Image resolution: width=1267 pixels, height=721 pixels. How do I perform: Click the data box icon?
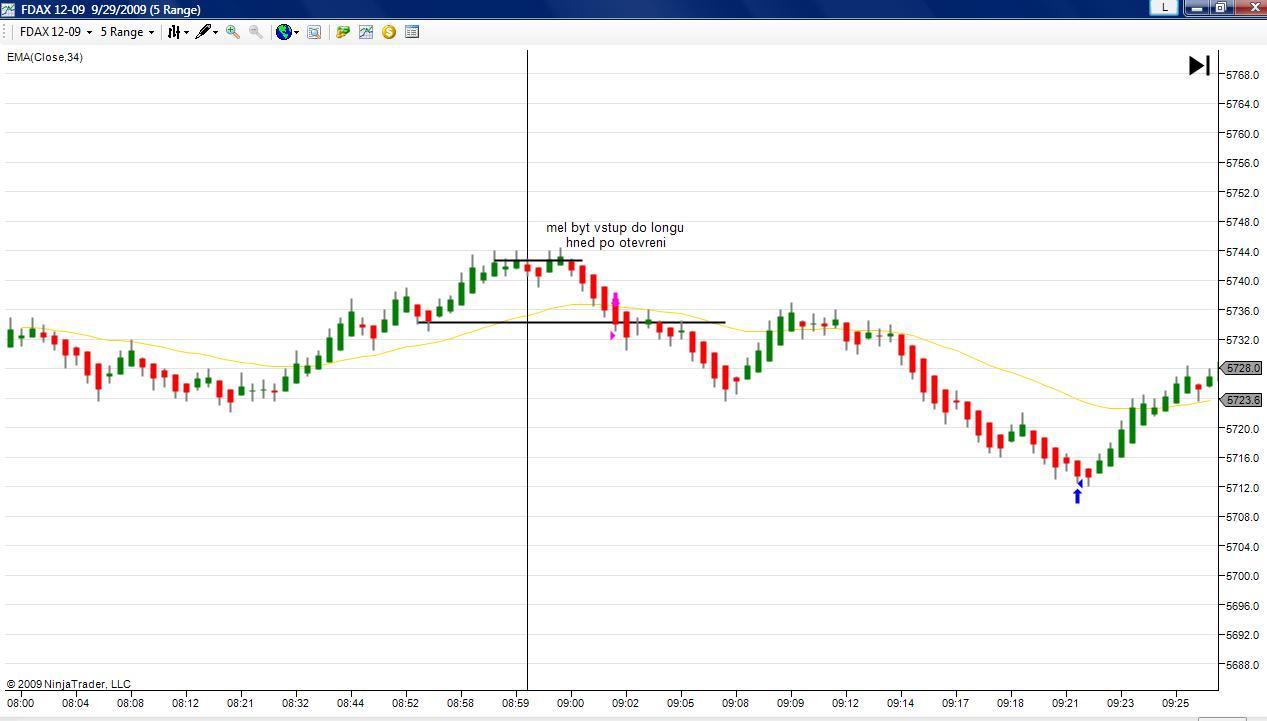pos(313,32)
